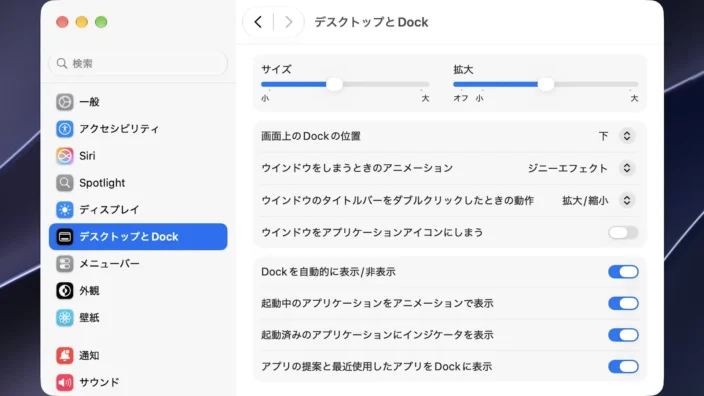Open the サウンド speaker icon
This screenshot has width=704, height=396.
[x=65, y=382]
